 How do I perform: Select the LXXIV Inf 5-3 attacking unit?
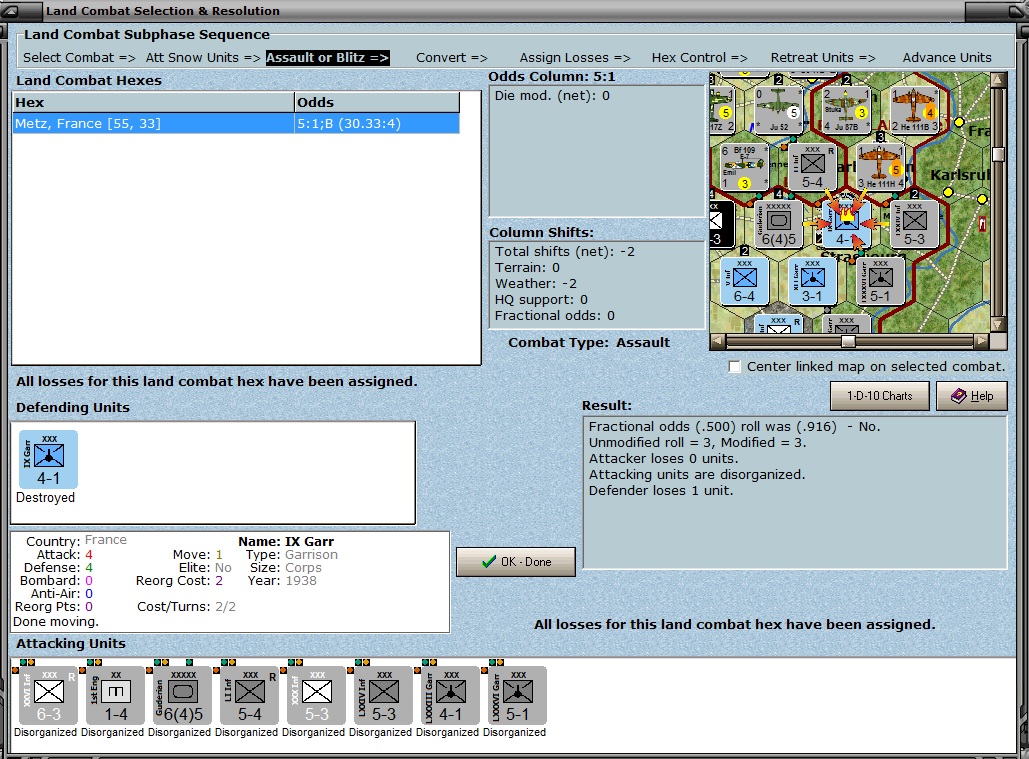click(381, 695)
